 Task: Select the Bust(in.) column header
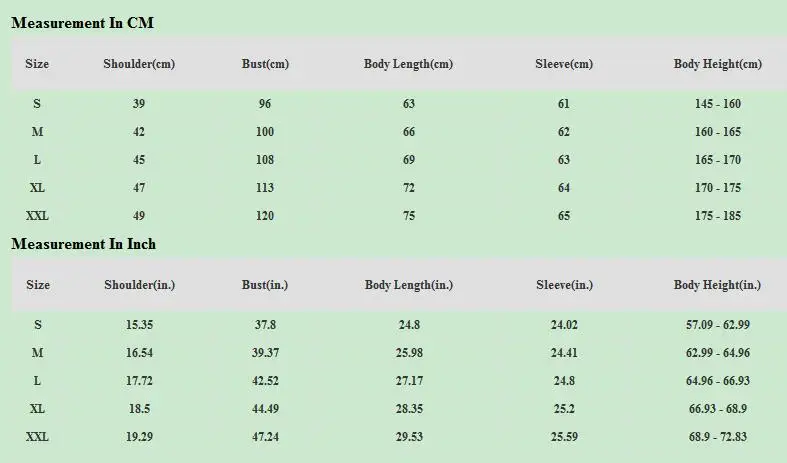[265, 285]
